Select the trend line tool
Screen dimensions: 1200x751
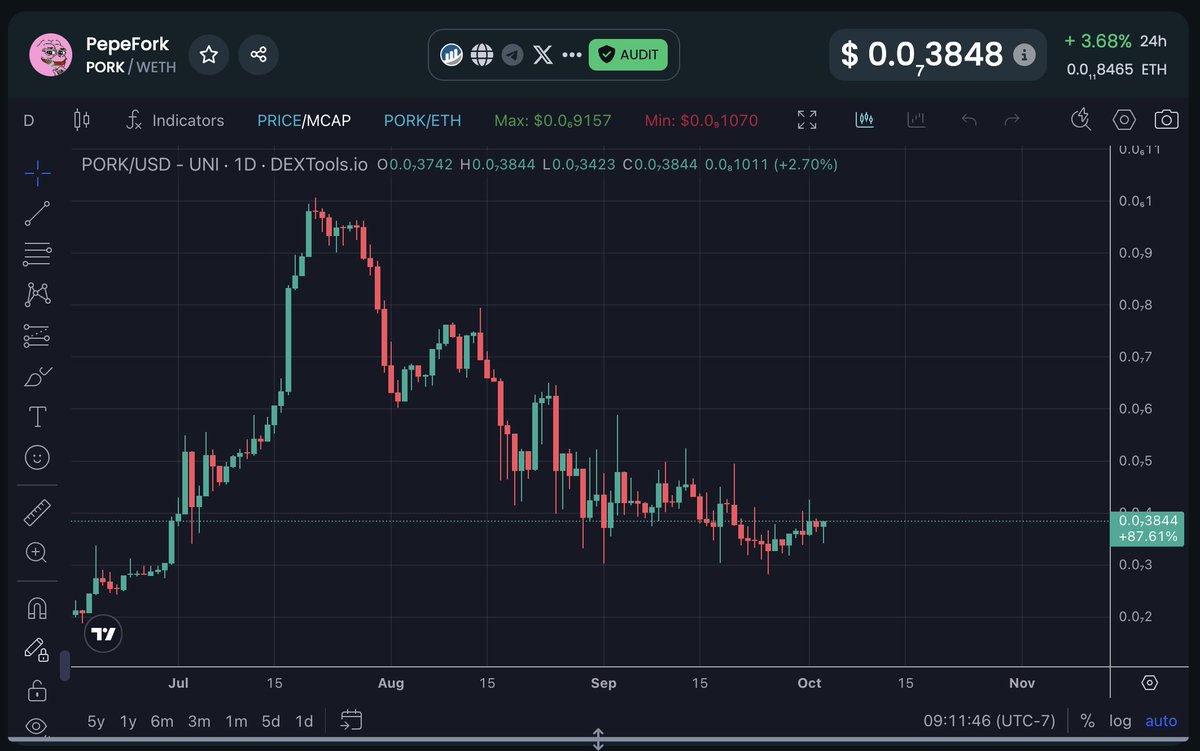(38, 213)
